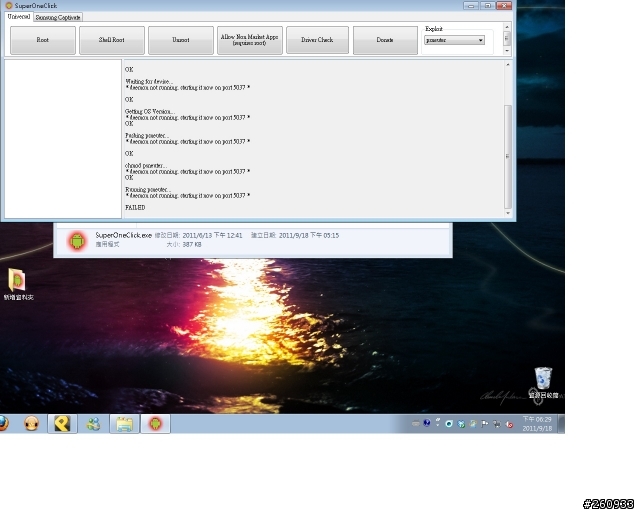Click the log scrollbar up arrow
The width and height of the screenshot is (640, 512).
[x=508, y=65]
